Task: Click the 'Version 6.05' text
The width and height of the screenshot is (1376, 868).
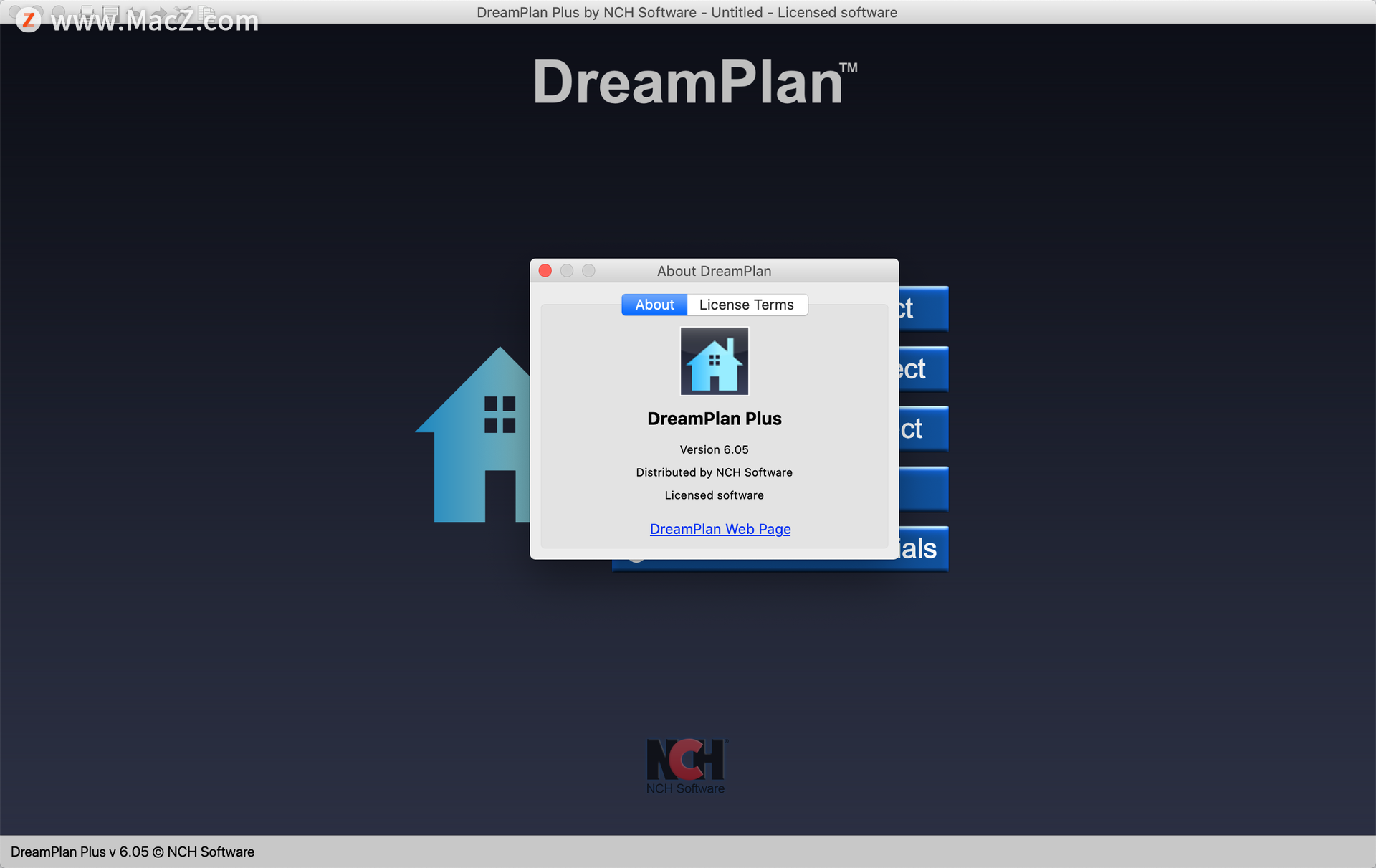Action: click(715, 449)
